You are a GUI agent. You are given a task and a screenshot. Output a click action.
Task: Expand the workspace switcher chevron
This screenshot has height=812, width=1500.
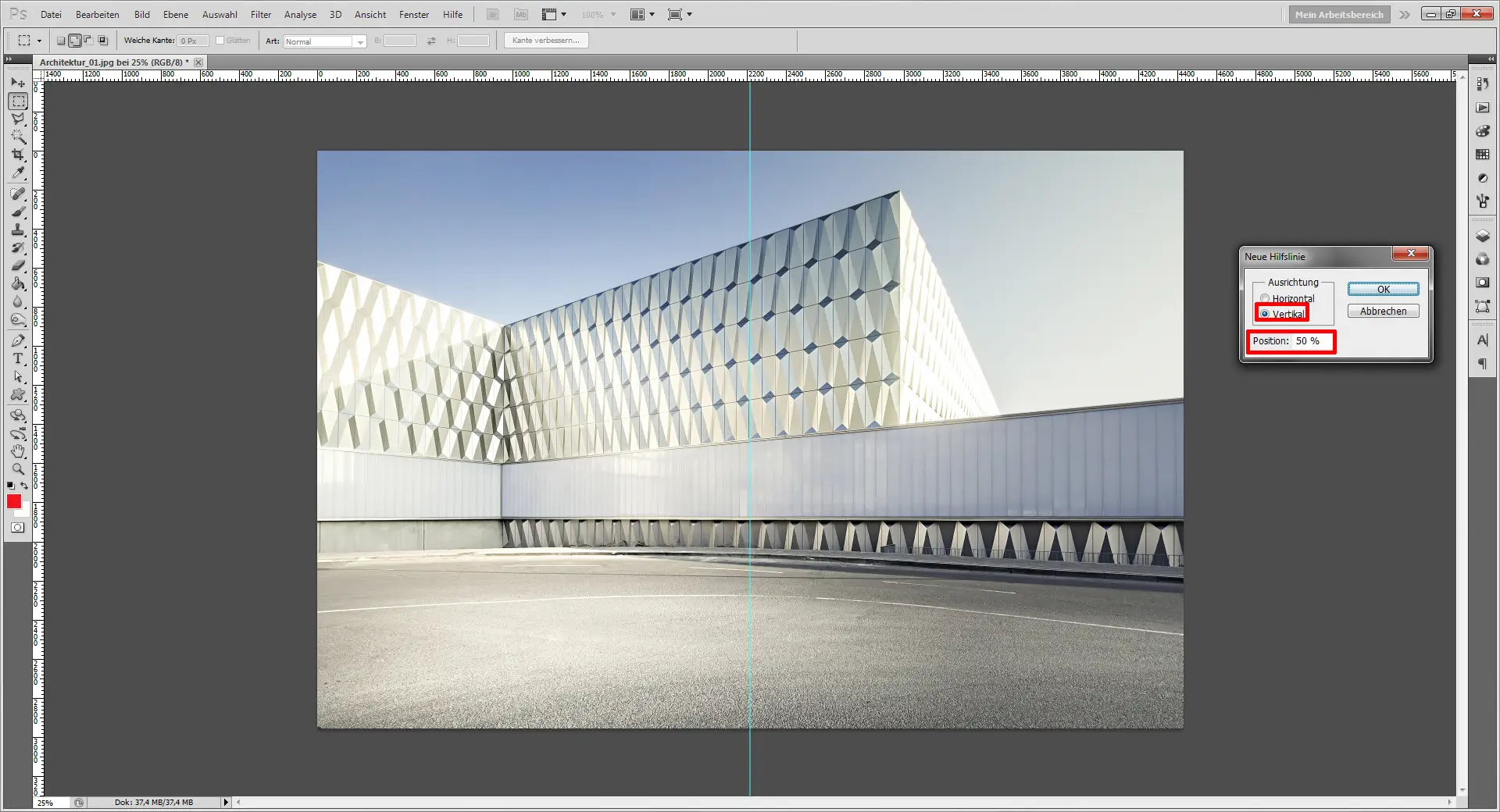click(x=1405, y=15)
